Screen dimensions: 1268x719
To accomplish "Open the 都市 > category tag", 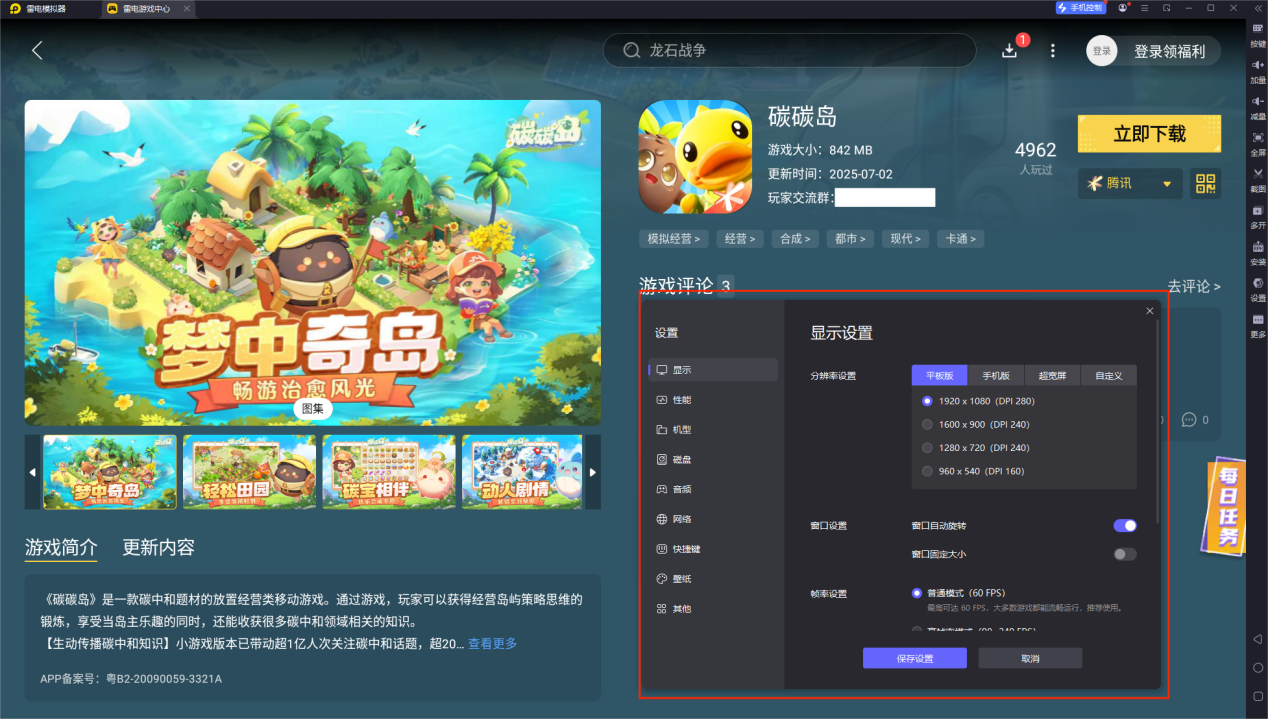I will click(852, 239).
